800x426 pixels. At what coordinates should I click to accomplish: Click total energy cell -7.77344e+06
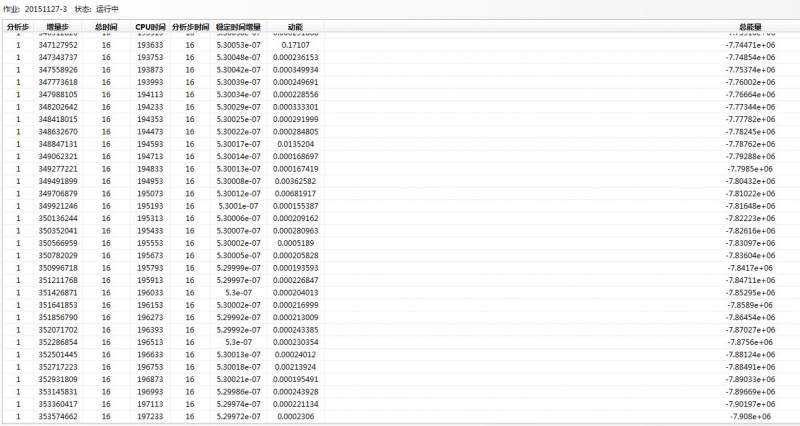[x=750, y=107]
